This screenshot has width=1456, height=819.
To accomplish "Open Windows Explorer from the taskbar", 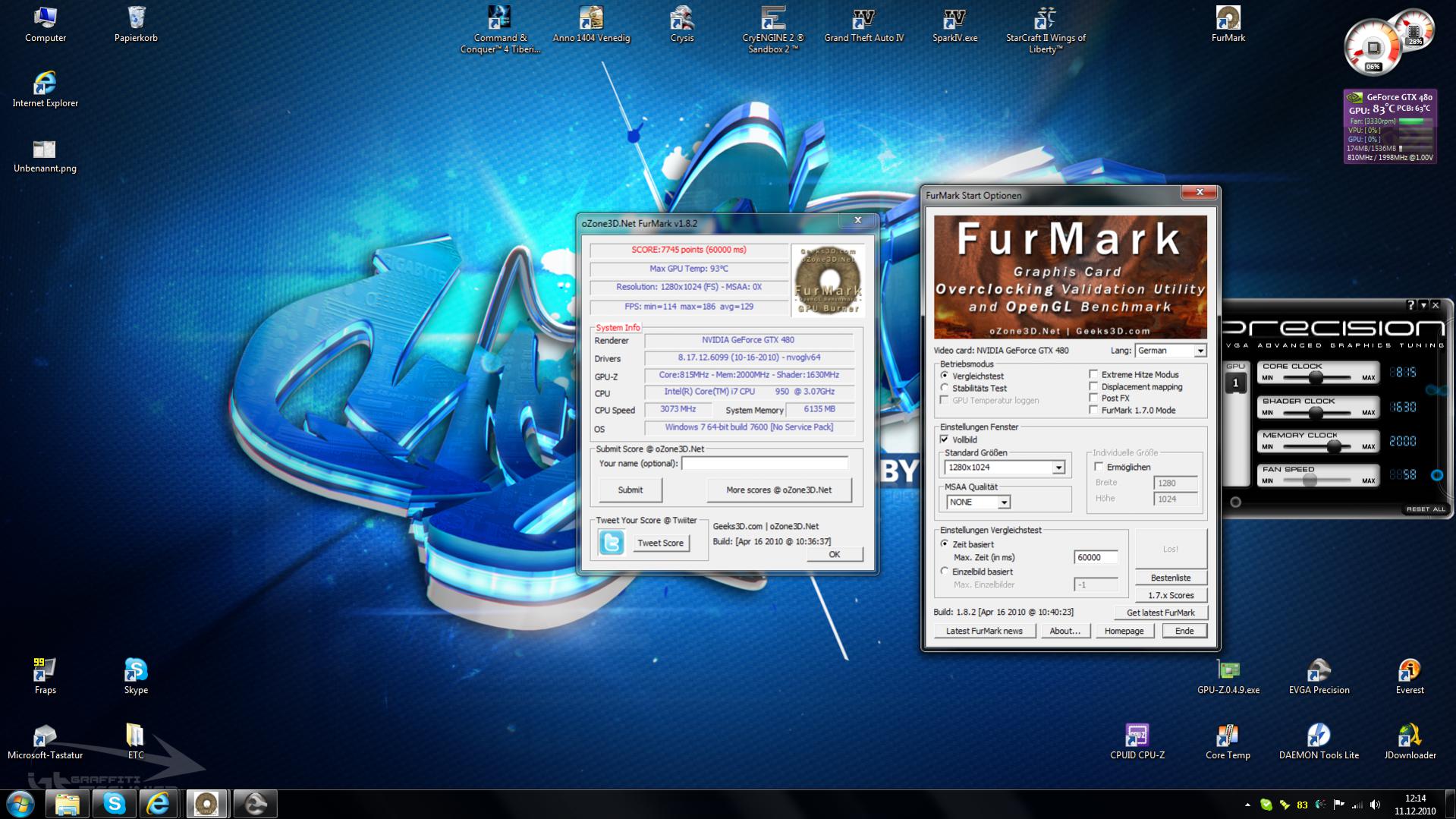I will pos(68,804).
